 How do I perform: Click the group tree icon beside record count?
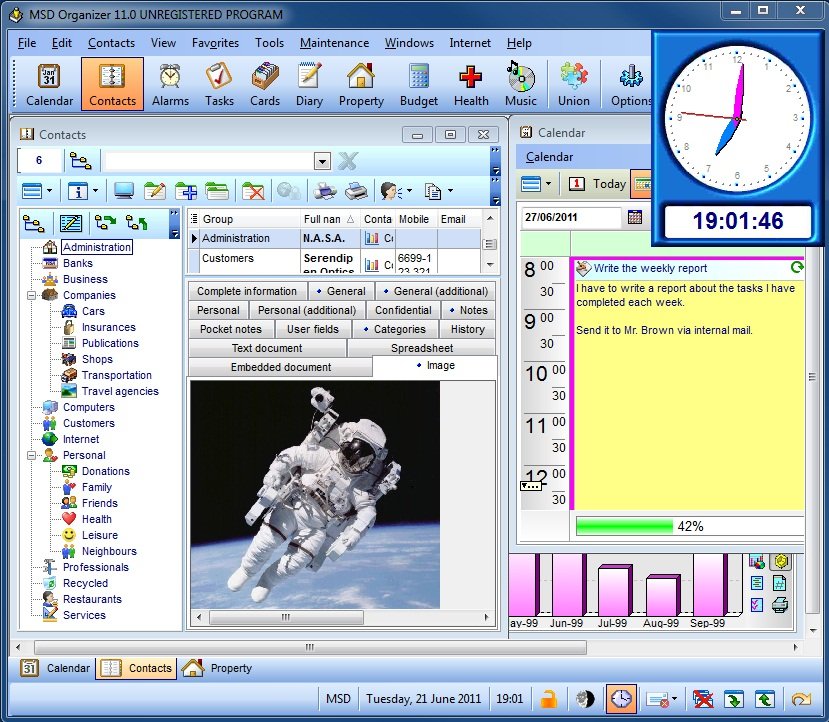click(80, 161)
